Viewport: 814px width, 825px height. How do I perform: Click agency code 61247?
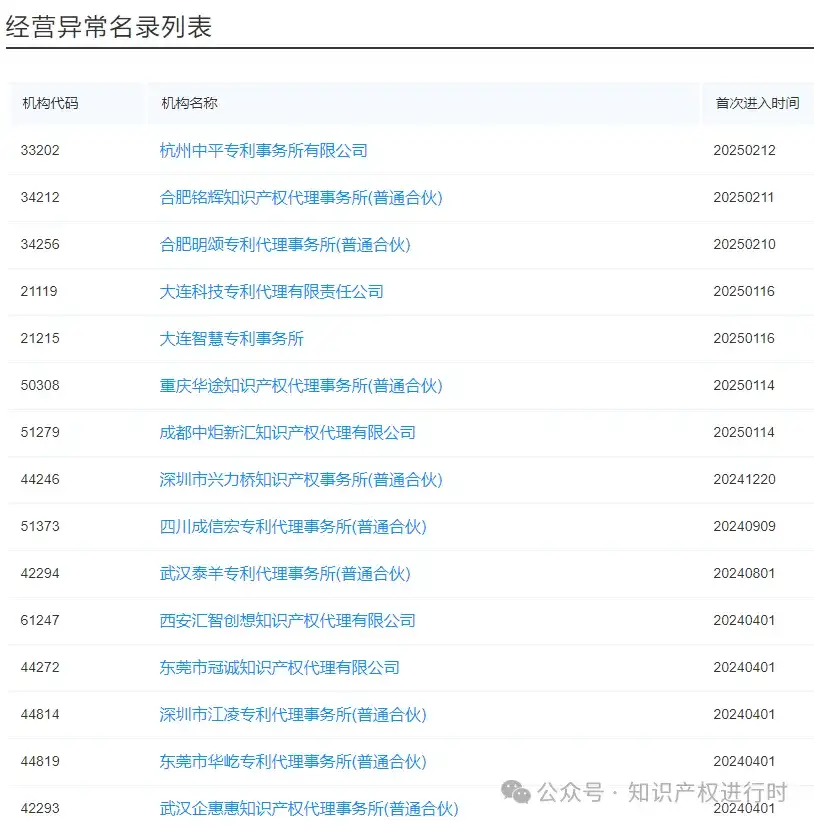click(40, 620)
